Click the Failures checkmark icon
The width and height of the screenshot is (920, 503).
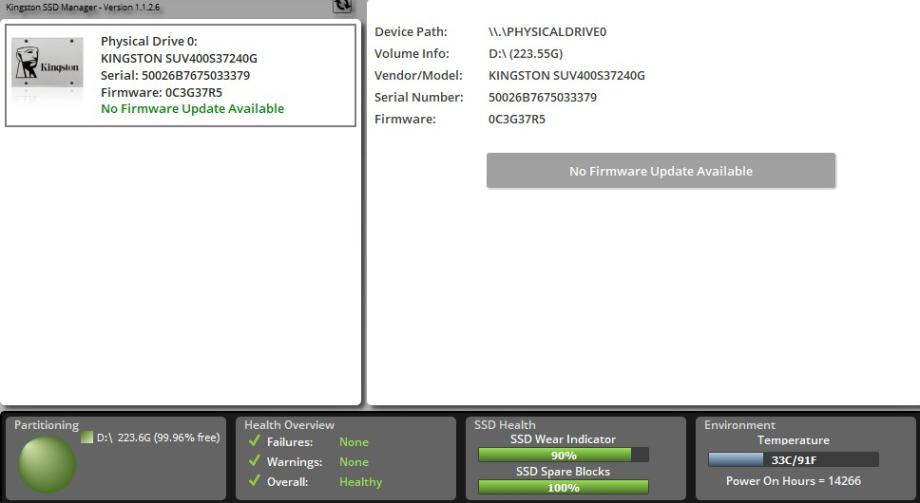(x=254, y=441)
